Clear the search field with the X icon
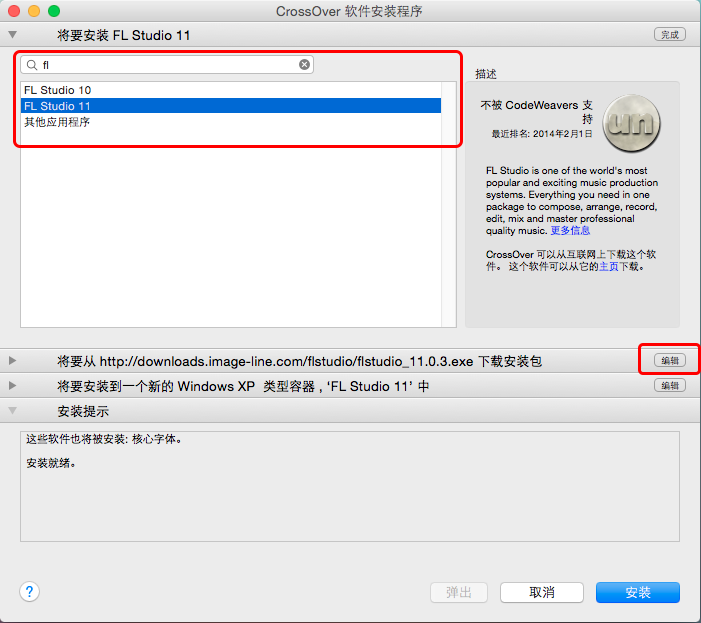Image resolution: width=701 pixels, height=623 pixels. (x=304, y=65)
